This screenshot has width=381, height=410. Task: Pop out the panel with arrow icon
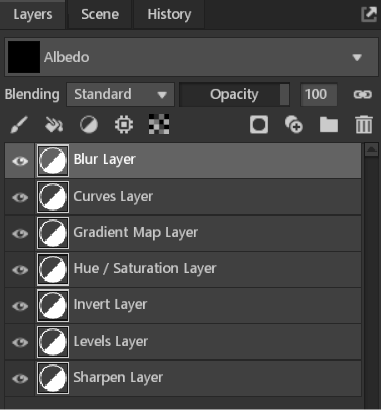[x=369, y=14]
